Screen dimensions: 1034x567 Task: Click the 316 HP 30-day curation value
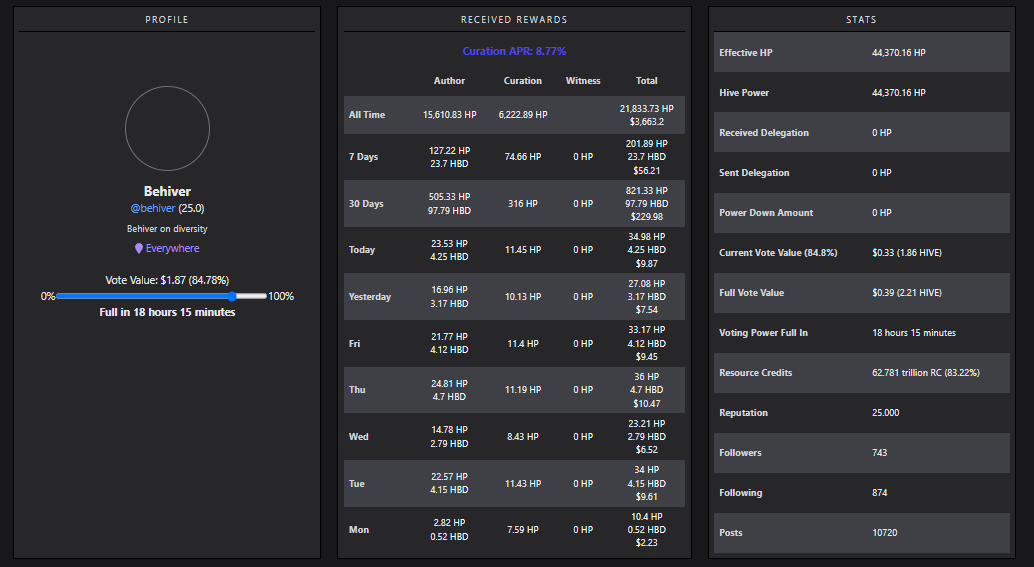pyautogui.click(x=523, y=204)
